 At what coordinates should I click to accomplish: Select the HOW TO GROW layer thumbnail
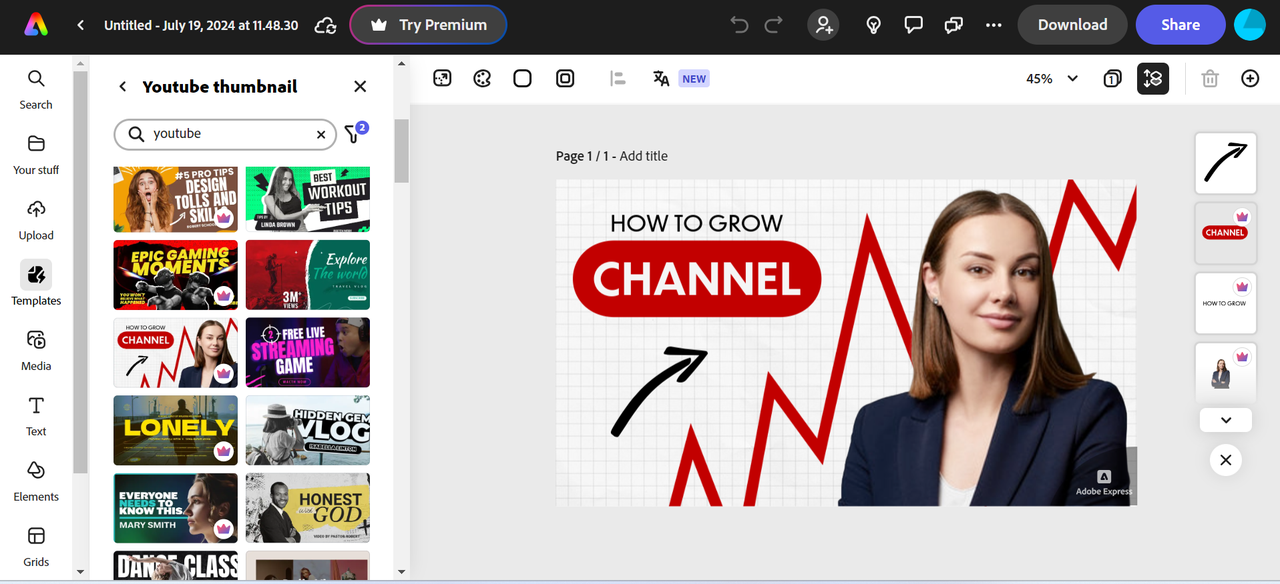point(1226,303)
